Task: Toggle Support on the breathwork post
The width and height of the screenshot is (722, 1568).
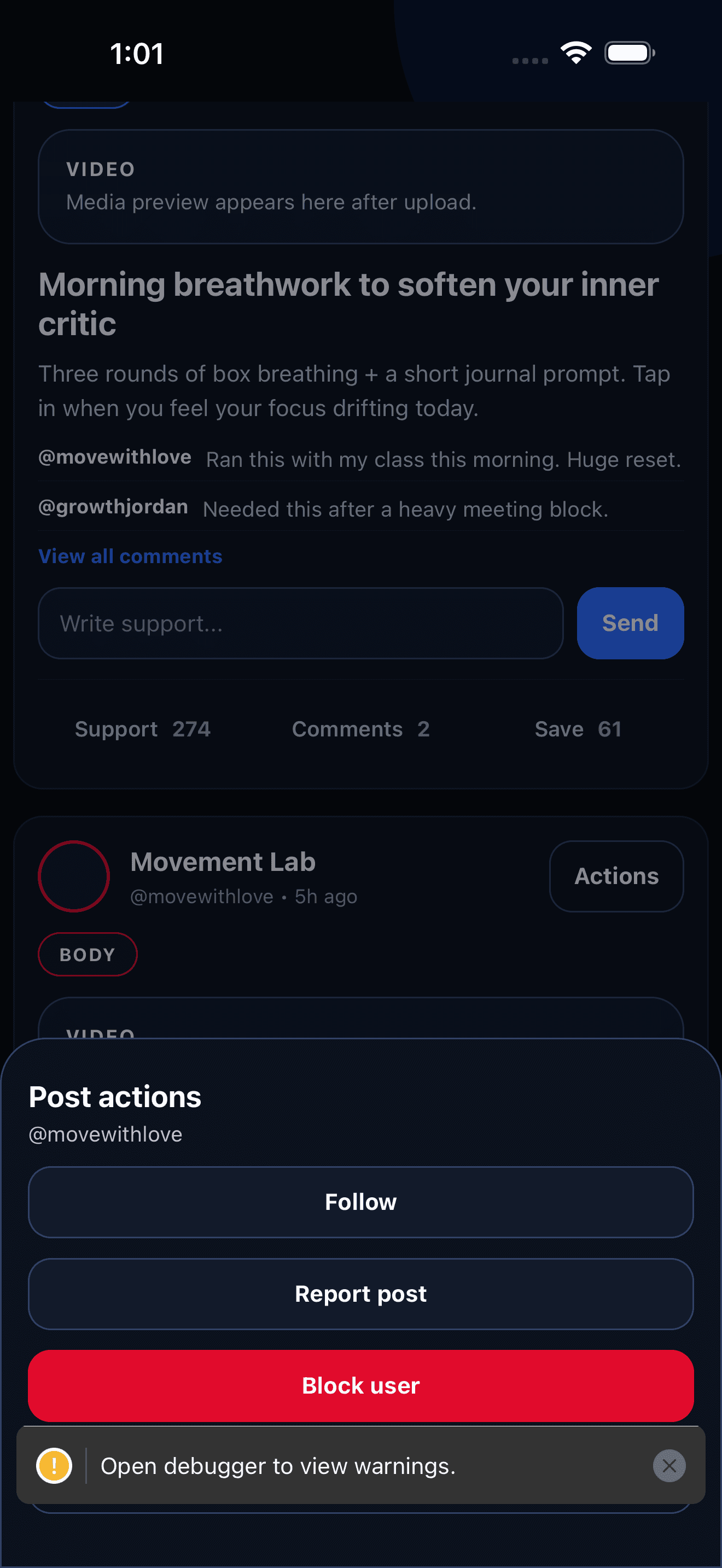Action: click(142, 729)
